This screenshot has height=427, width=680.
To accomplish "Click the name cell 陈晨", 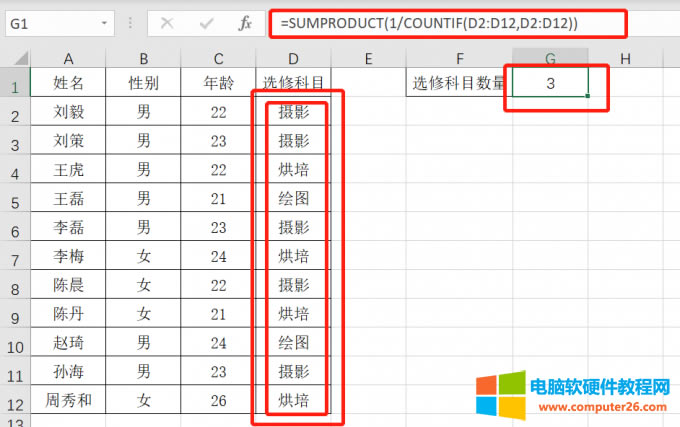I will [x=68, y=285].
